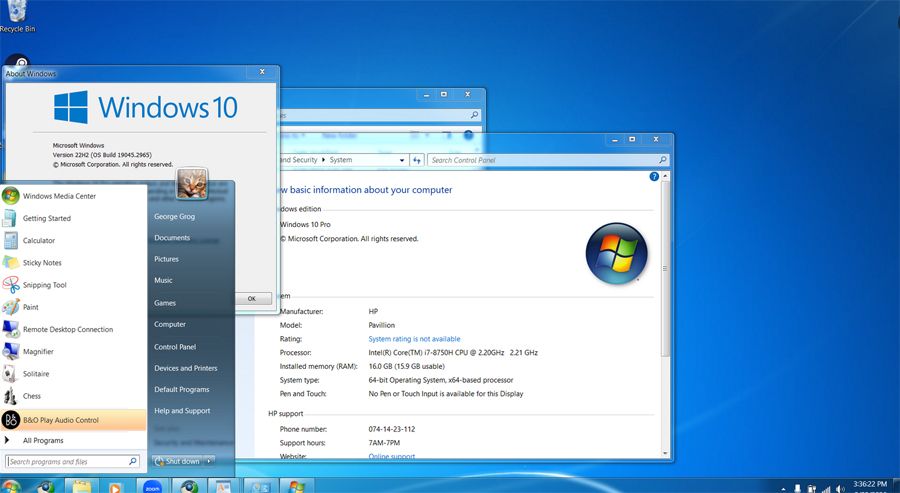Click the Start orb on taskbar
Viewport: 900px width, 493px height.
[x=10, y=487]
